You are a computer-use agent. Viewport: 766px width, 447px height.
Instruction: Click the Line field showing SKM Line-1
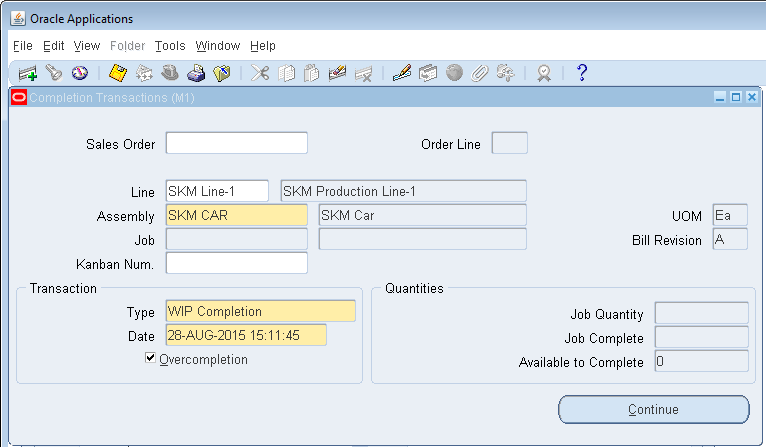click(217, 191)
